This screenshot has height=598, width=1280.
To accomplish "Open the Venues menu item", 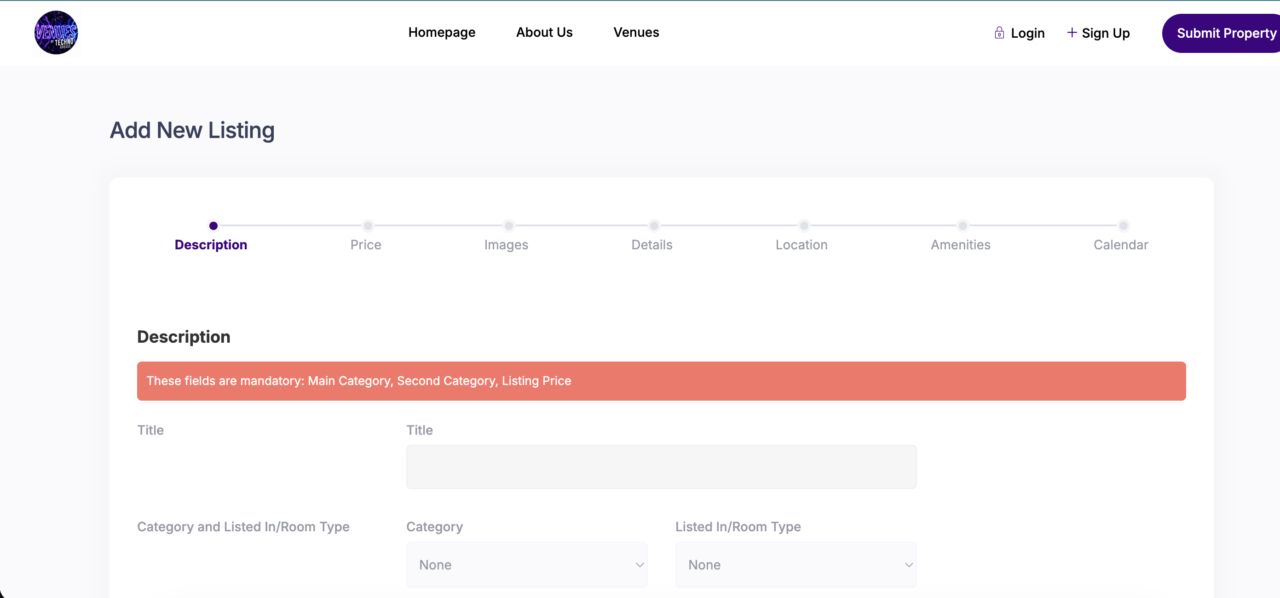I will (x=636, y=32).
